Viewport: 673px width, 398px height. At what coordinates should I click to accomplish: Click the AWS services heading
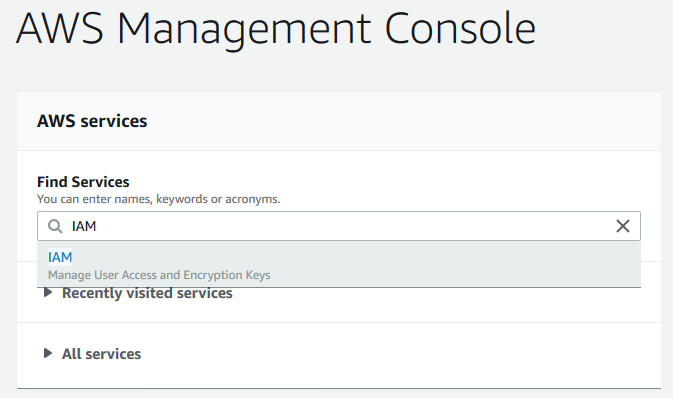point(92,121)
